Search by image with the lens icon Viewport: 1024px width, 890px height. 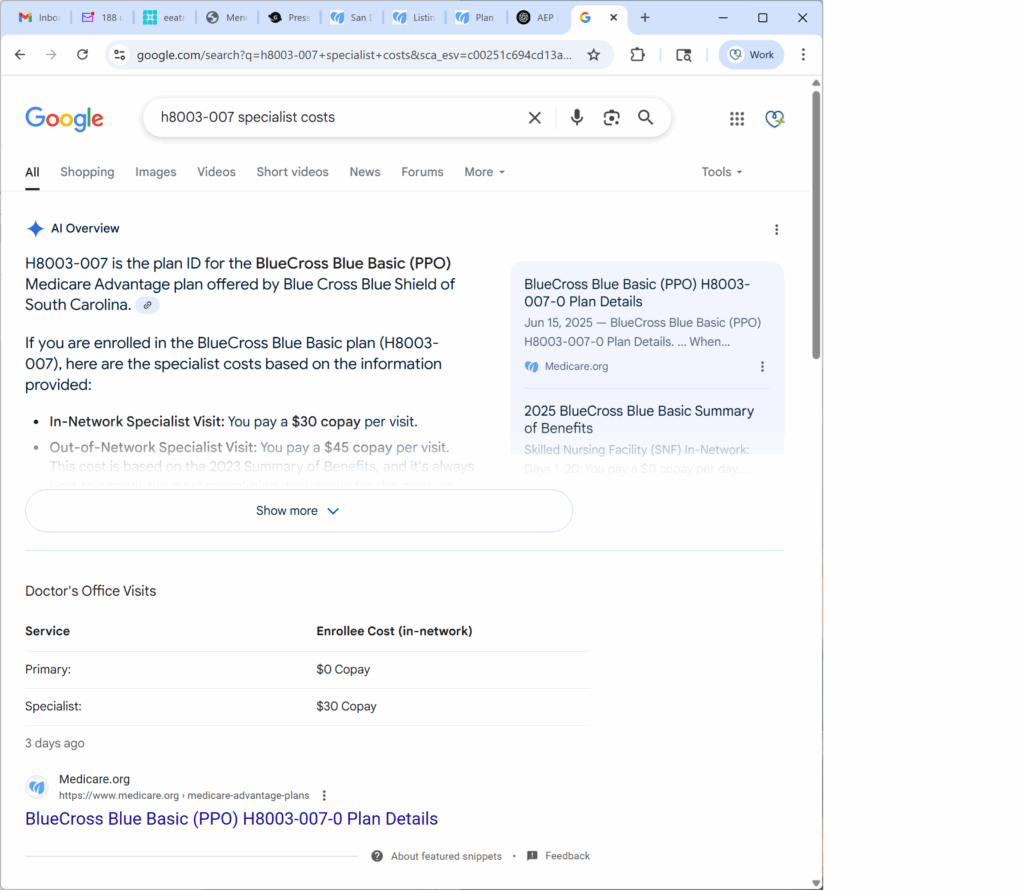coord(611,118)
